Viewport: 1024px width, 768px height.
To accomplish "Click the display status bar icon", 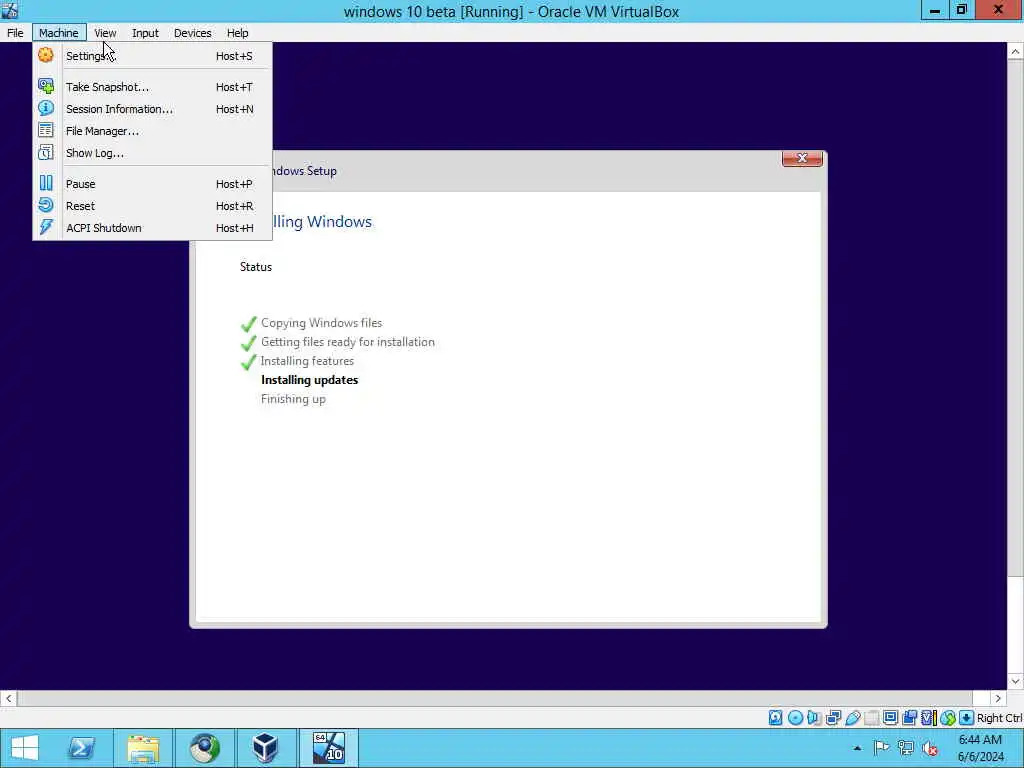I will click(x=890, y=718).
